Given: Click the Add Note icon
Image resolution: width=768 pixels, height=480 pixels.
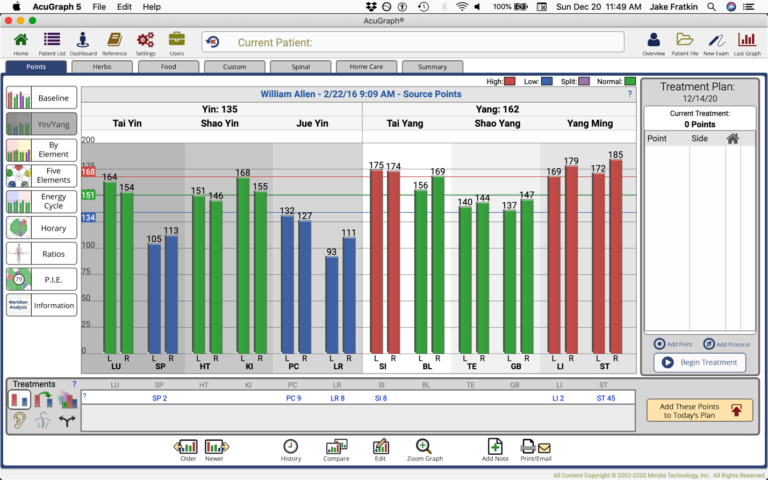Looking at the screenshot, I should click(x=495, y=450).
